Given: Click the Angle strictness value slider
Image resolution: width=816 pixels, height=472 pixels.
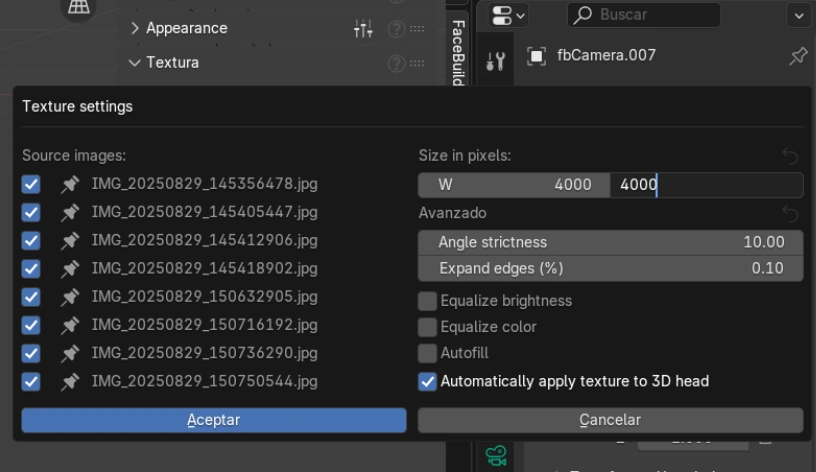Looking at the screenshot, I should coord(610,242).
